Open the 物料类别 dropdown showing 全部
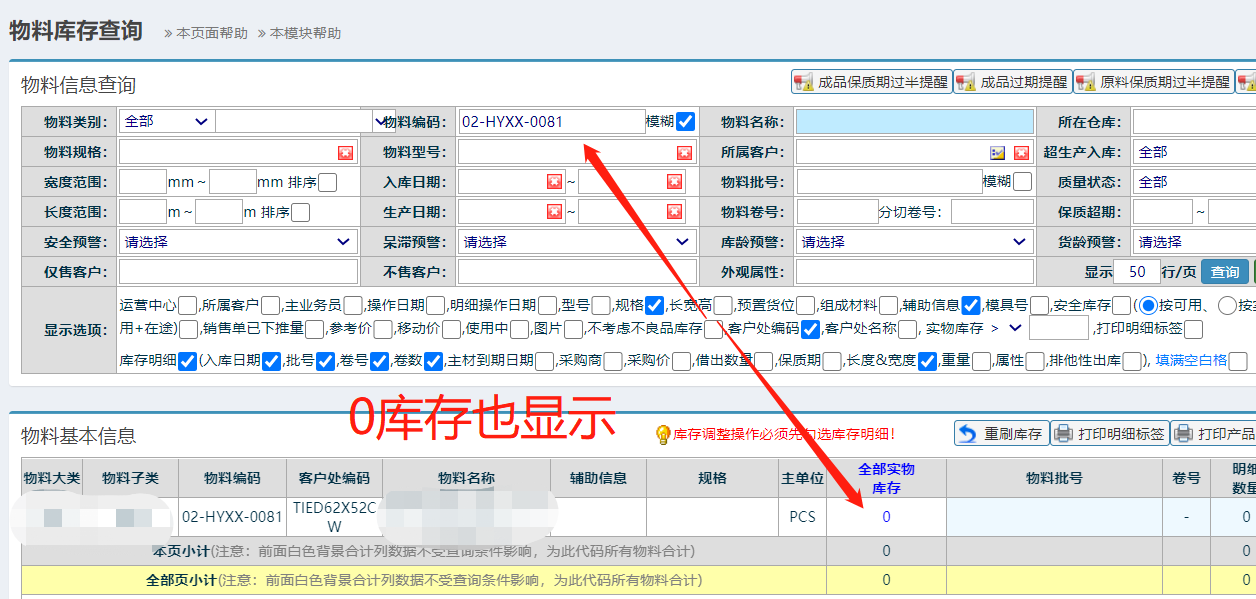1256x599 pixels. tap(166, 122)
